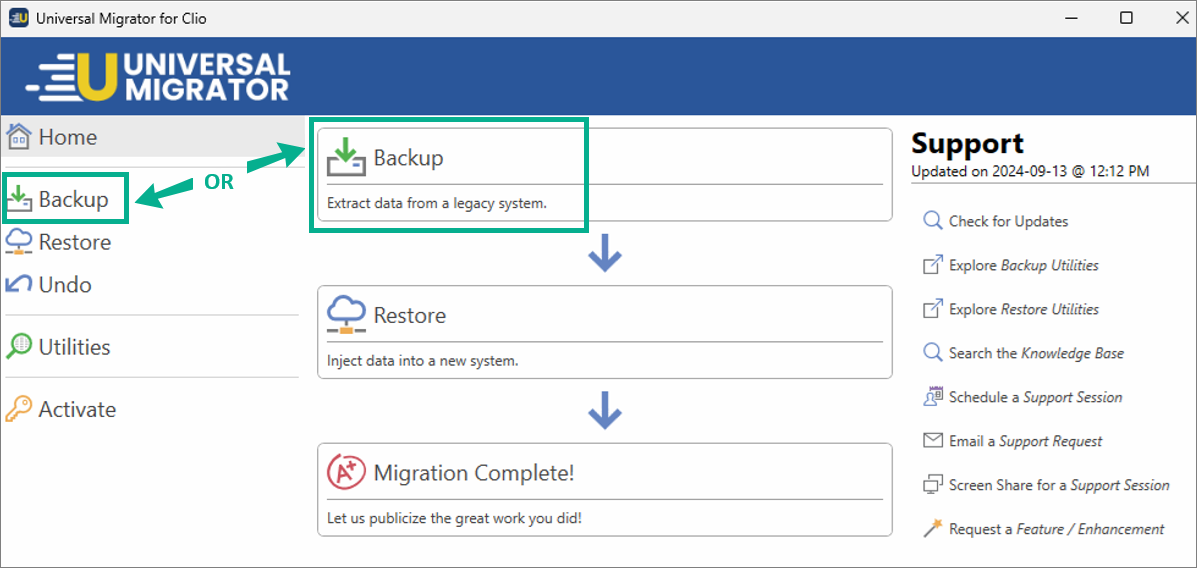The width and height of the screenshot is (1197, 568).
Task: Click the Backup card's green download icon
Action: [346, 157]
